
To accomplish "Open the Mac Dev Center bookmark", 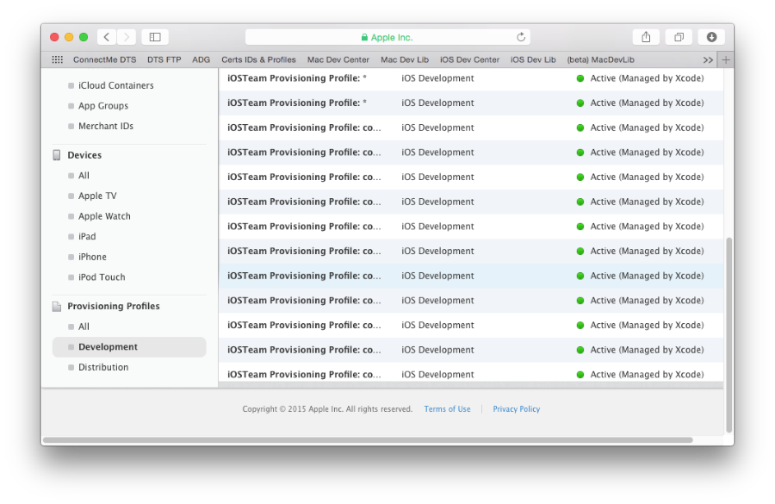I will [338, 60].
